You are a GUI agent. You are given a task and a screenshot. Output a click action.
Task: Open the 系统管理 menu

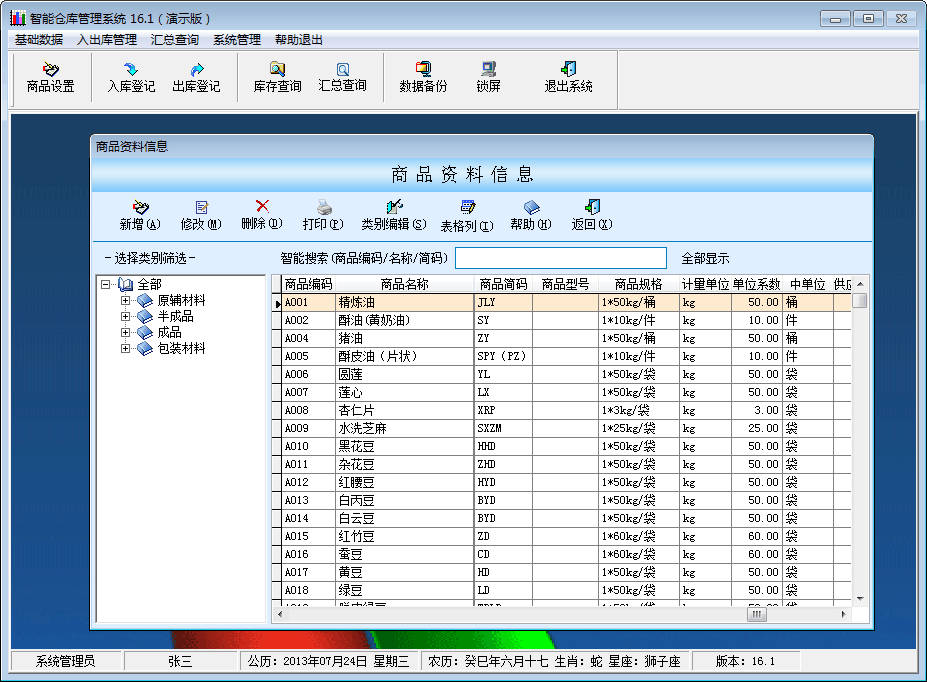(x=237, y=40)
